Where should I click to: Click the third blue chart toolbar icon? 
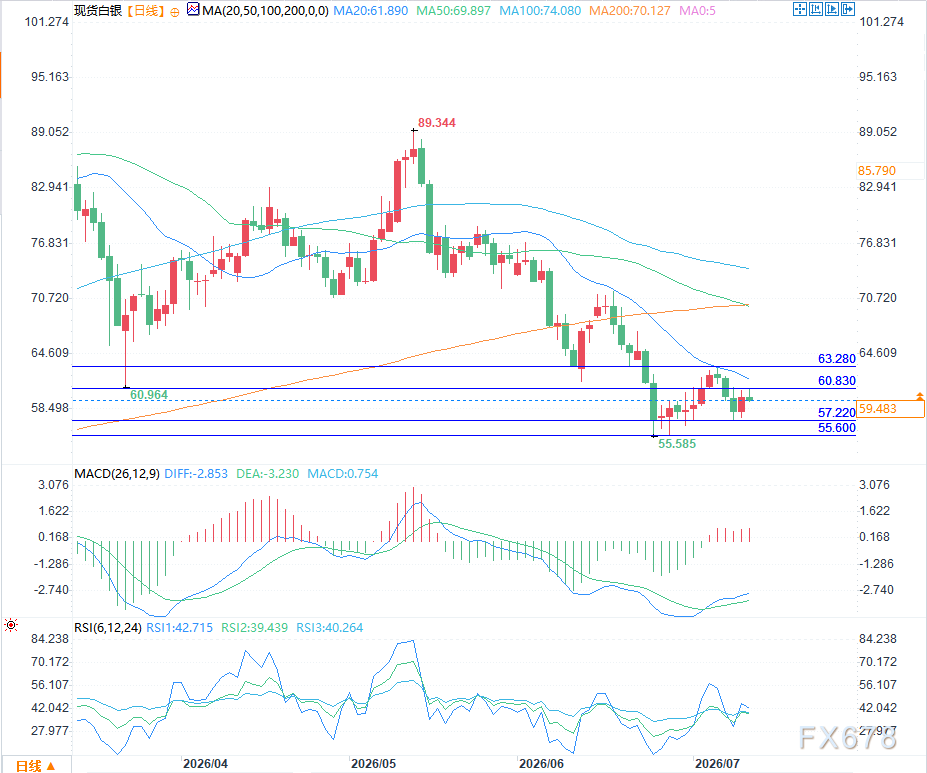(x=831, y=9)
